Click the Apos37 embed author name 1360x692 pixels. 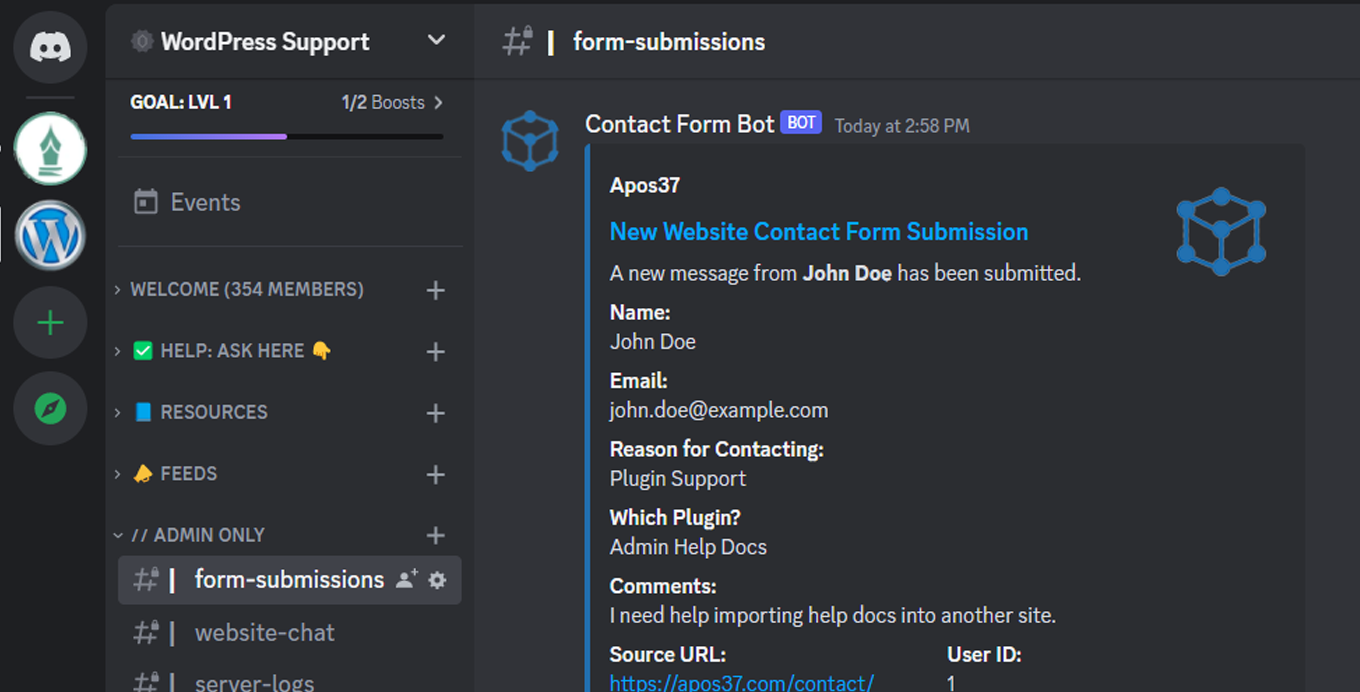(x=645, y=185)
